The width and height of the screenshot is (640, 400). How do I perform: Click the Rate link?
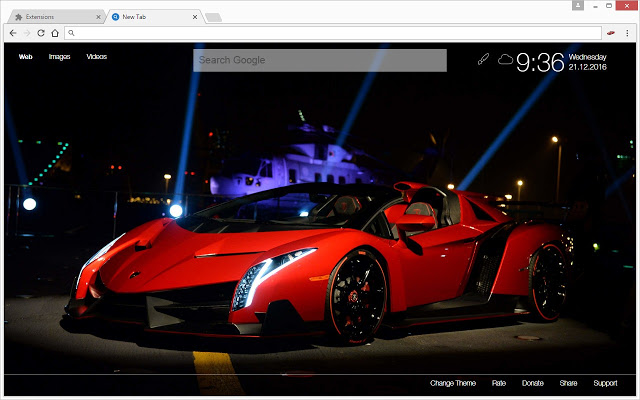coord(499,383)
